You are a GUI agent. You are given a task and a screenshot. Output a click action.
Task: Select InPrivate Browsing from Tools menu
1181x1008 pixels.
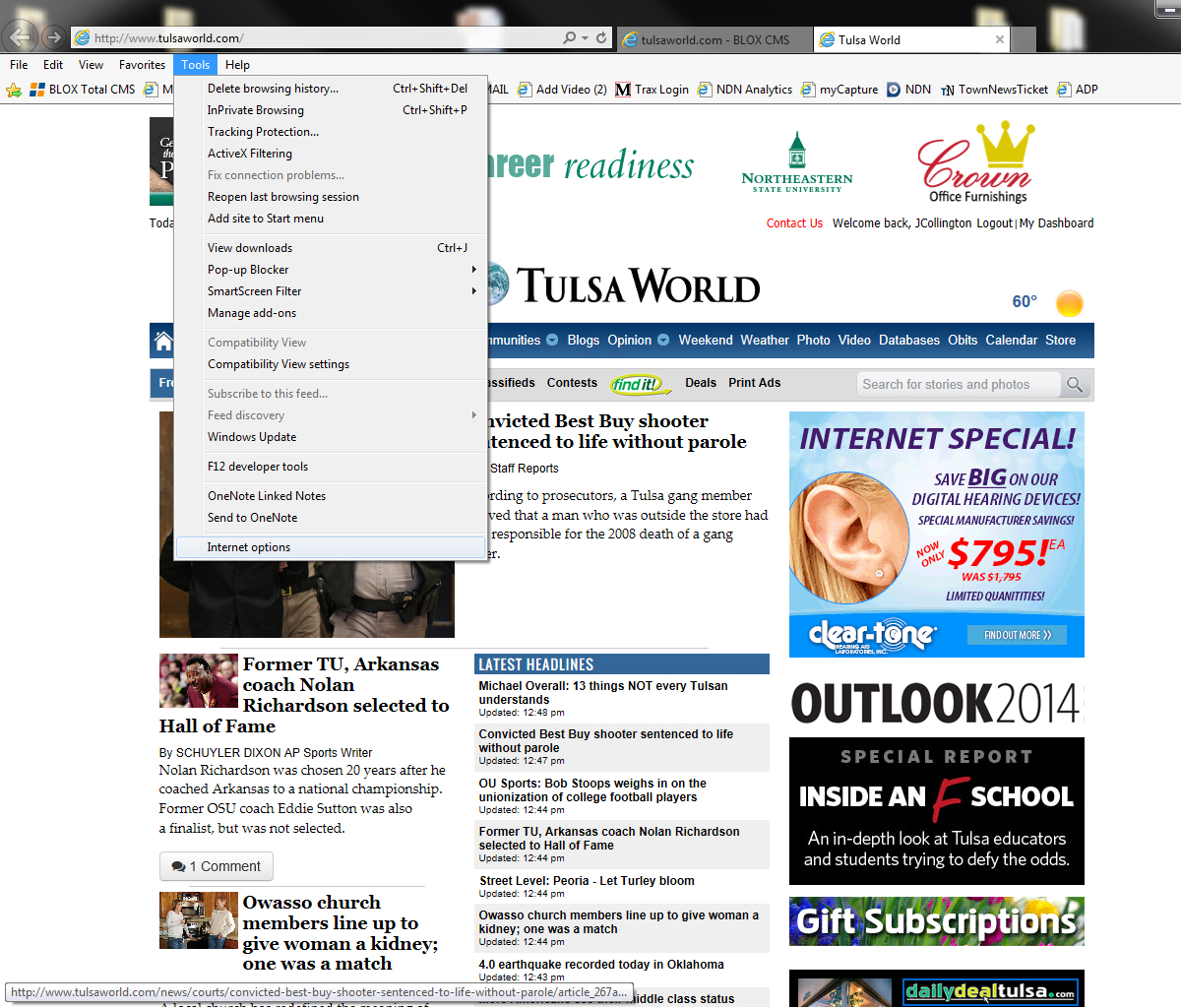coord(331,110)
